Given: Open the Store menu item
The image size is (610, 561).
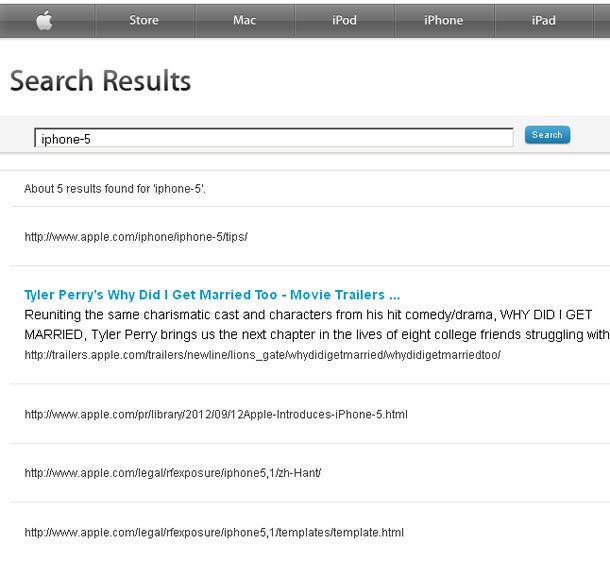Looking at the screenshot, I should pos(144,20).
